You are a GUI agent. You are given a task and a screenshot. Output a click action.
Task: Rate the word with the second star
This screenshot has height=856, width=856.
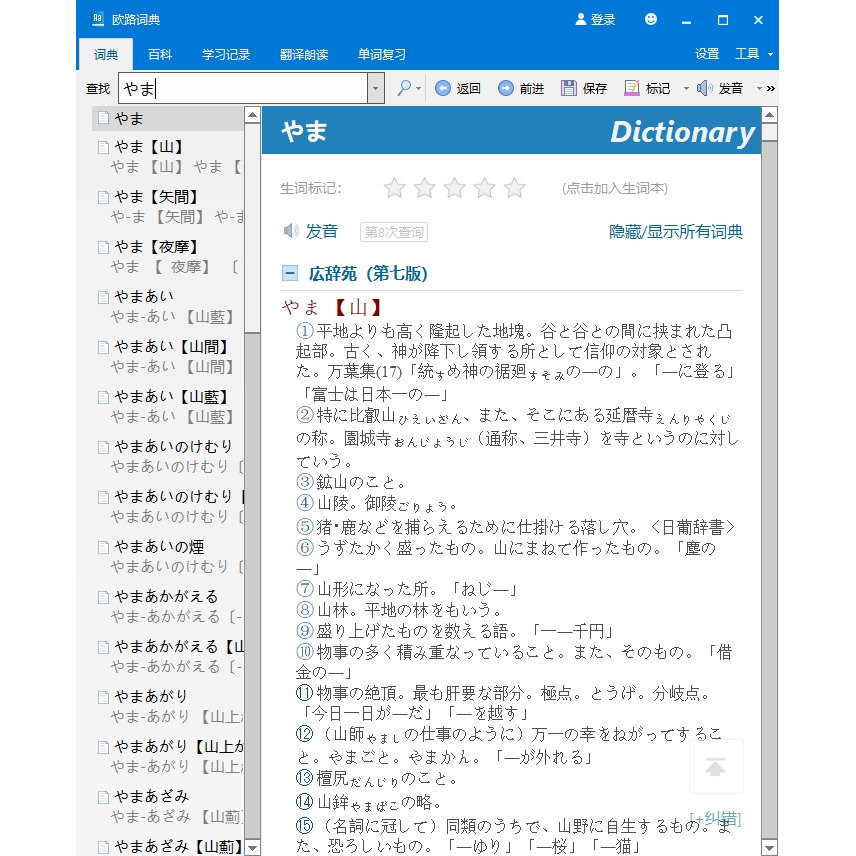[x=425, y=188]
